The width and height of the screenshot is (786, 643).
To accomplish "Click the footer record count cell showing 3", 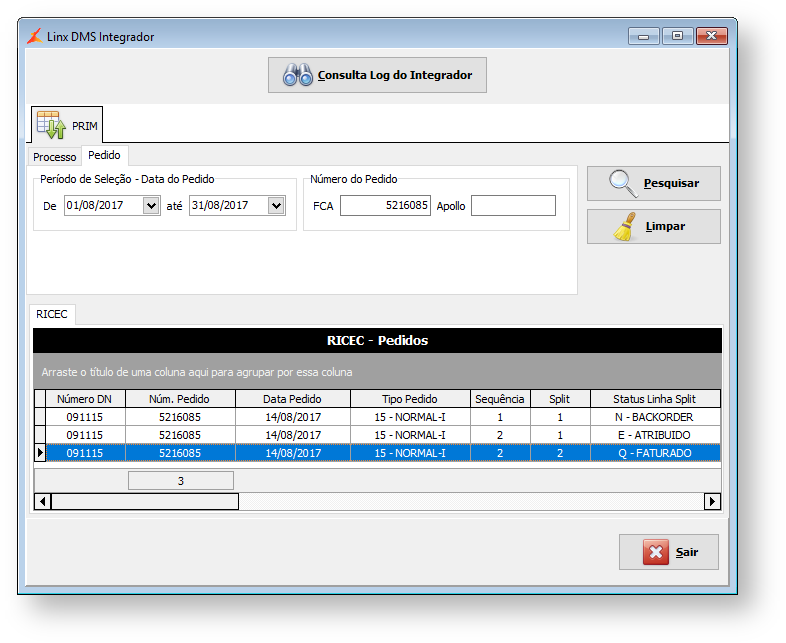I will tap(180, 481).
